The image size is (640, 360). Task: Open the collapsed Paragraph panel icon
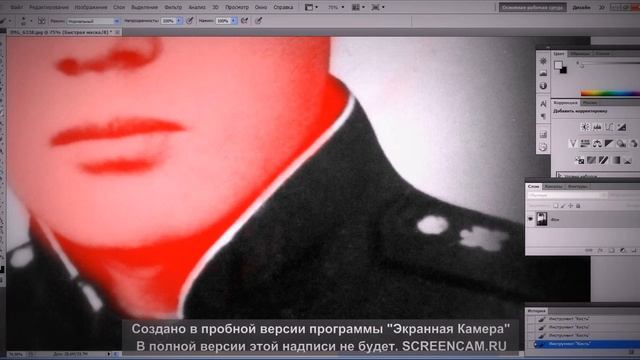click(x=543, y=117)
